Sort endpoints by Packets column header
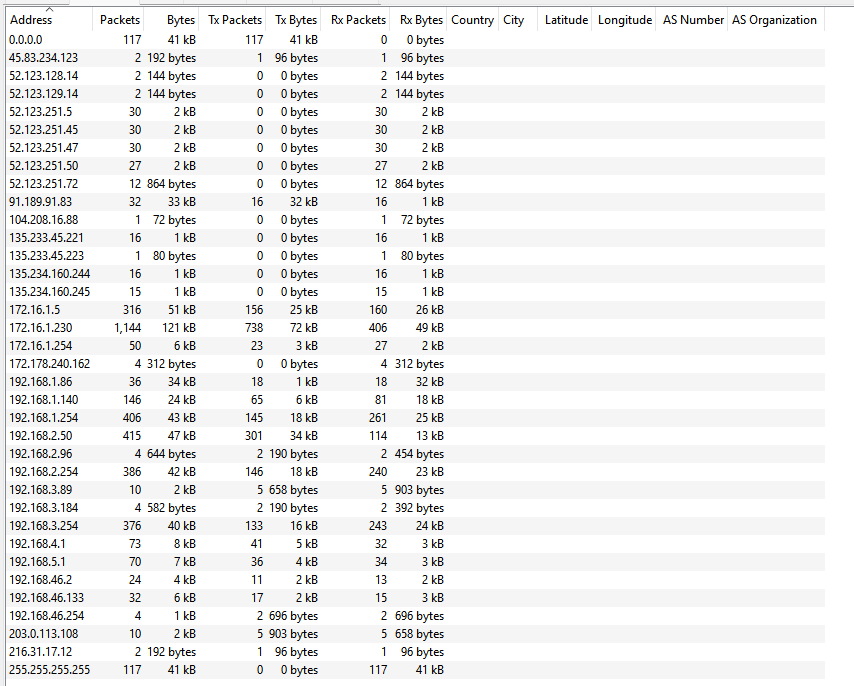This screenshot has width=854, height=686. click(120, 20)
